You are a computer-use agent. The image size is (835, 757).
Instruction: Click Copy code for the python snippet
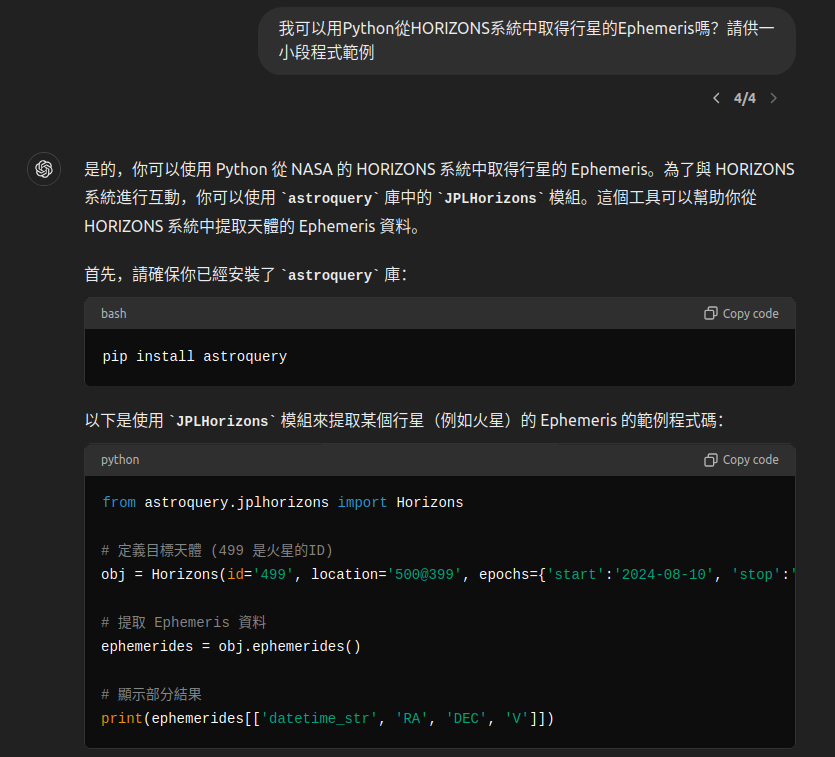pyautogui.click(x=741, y=460)
